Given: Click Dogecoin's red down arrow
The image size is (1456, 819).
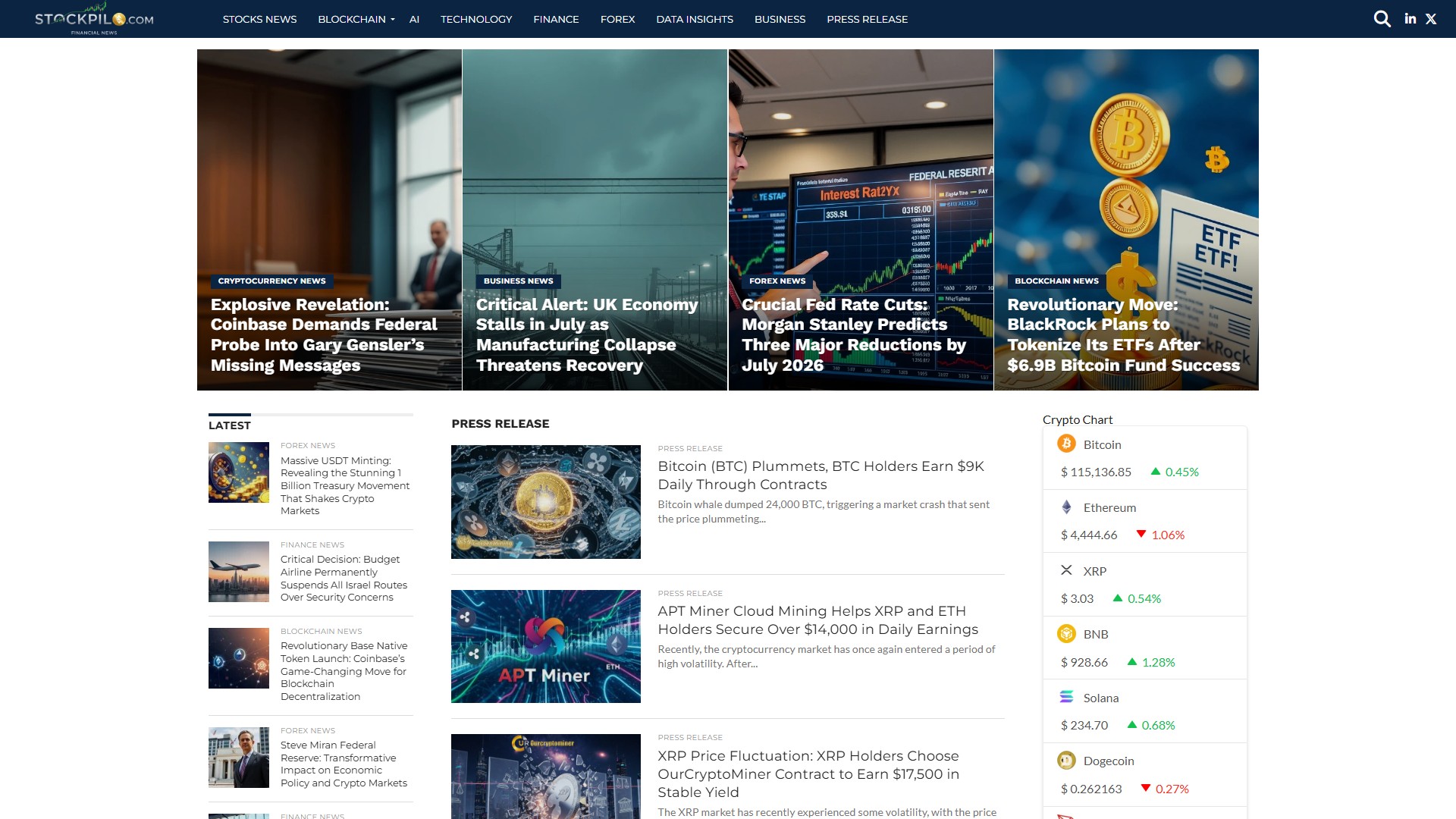Looking at the screenshot, I should pyautogui.click(x=1146, y=789).
